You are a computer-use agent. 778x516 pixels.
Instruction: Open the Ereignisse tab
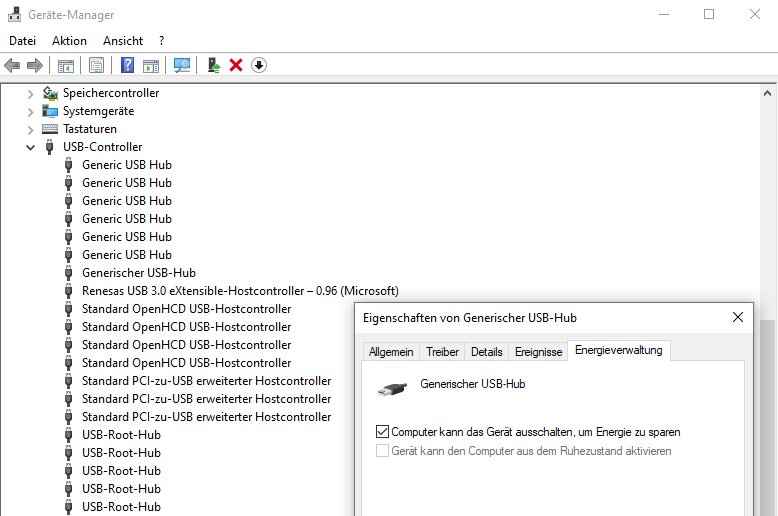pyautogui.click(x=538, y=352)
